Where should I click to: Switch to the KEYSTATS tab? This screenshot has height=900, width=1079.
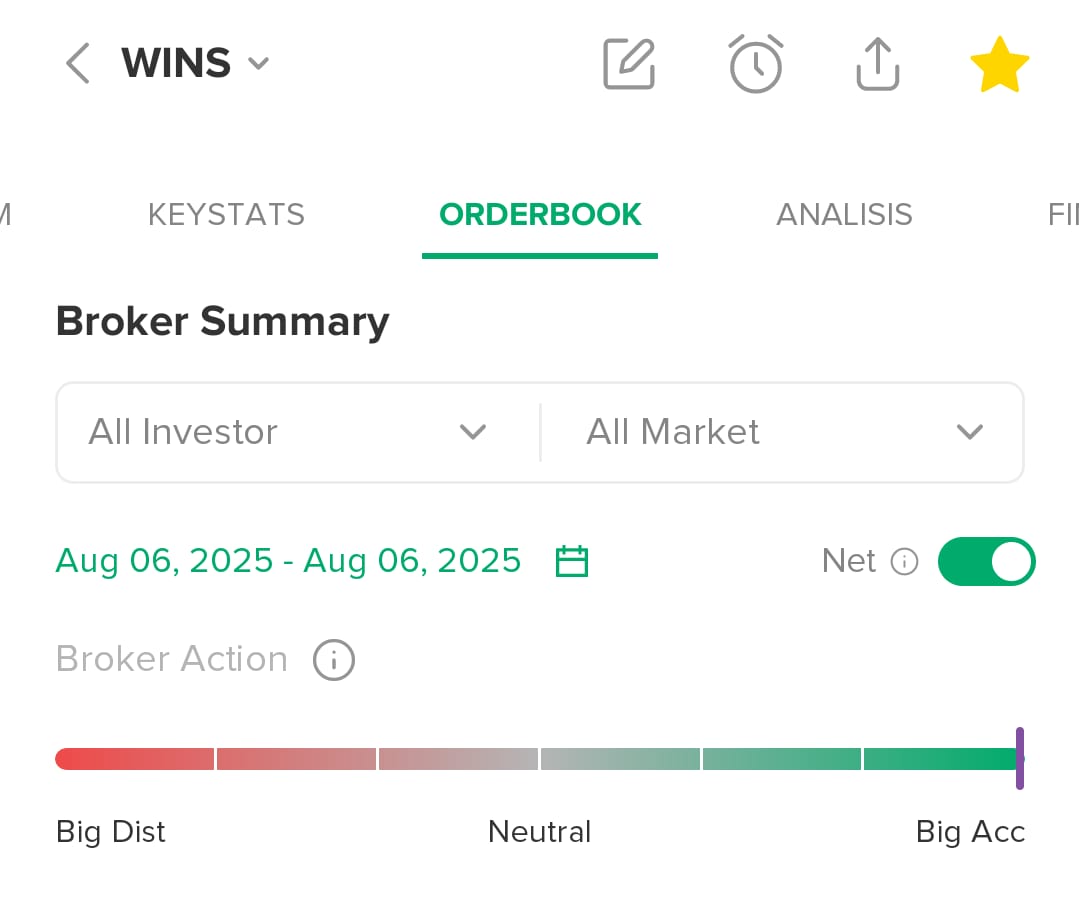[x=226, y=215]
